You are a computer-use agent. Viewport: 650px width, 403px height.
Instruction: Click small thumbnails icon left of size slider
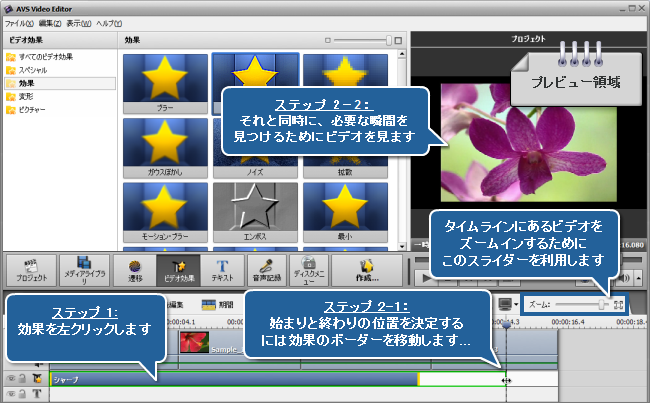[327, 40]
